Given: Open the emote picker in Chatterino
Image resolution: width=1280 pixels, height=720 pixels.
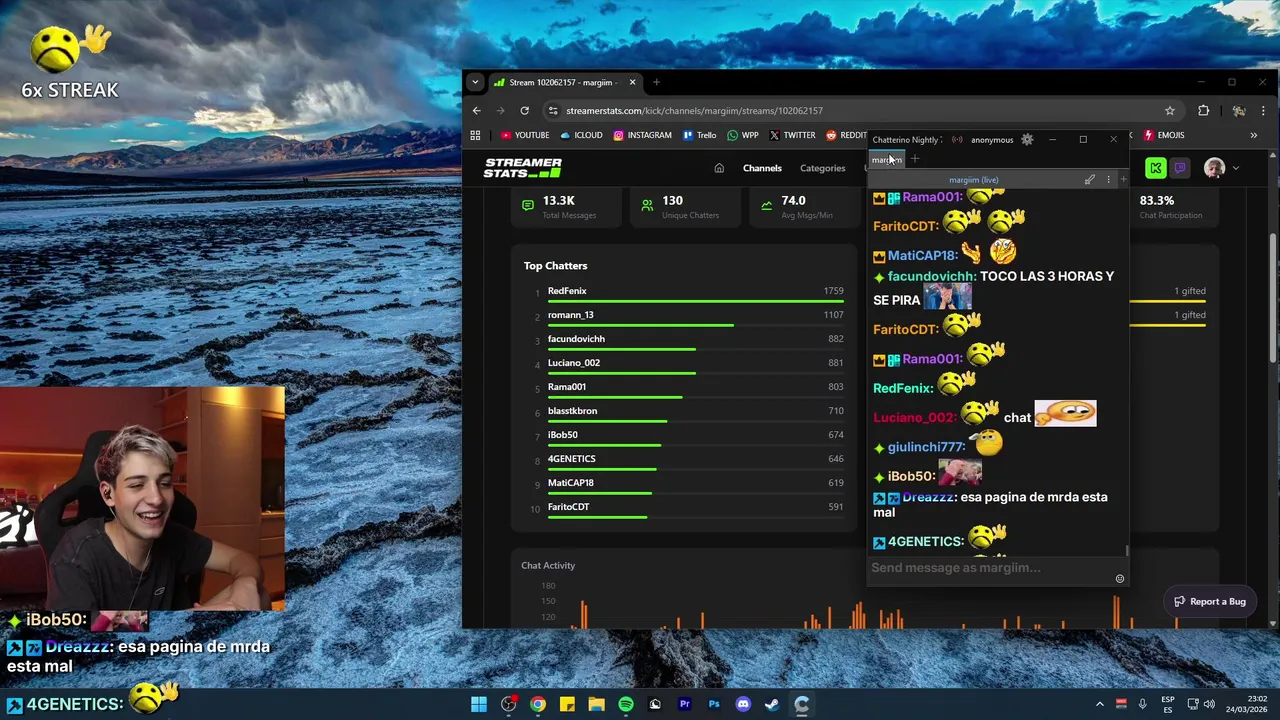Looking at the screenshot, I should pos(1120,579).
